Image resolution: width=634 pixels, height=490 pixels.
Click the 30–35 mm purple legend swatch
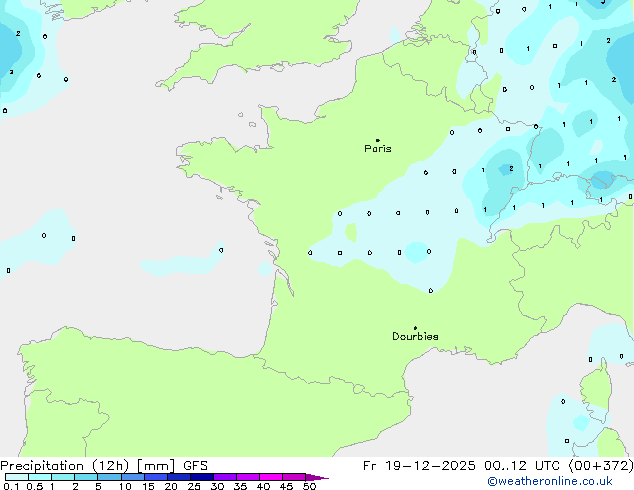click(x=225, y=477)
